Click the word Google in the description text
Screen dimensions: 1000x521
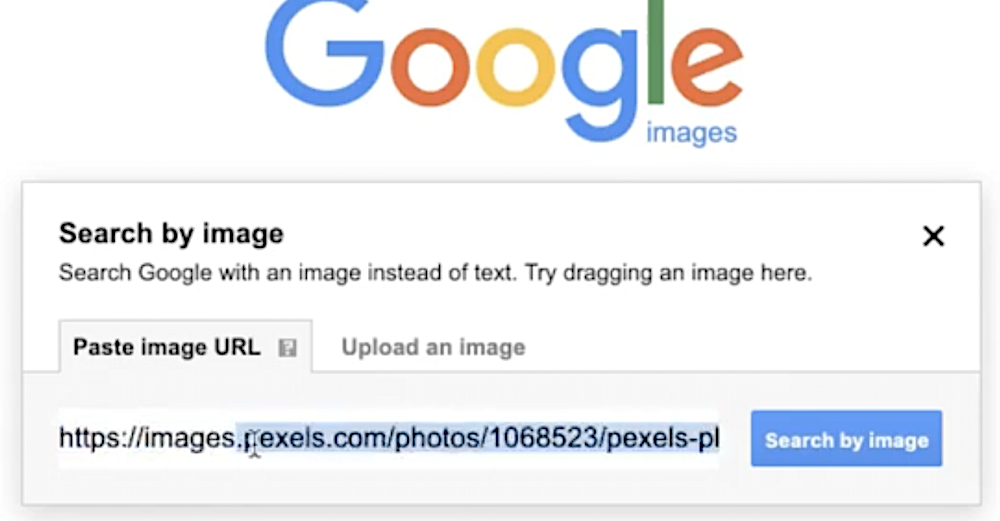point(175,273)
